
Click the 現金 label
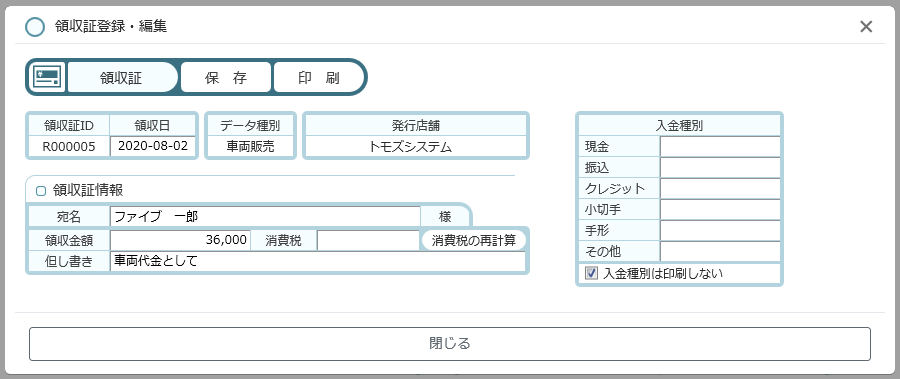(619, 146)
